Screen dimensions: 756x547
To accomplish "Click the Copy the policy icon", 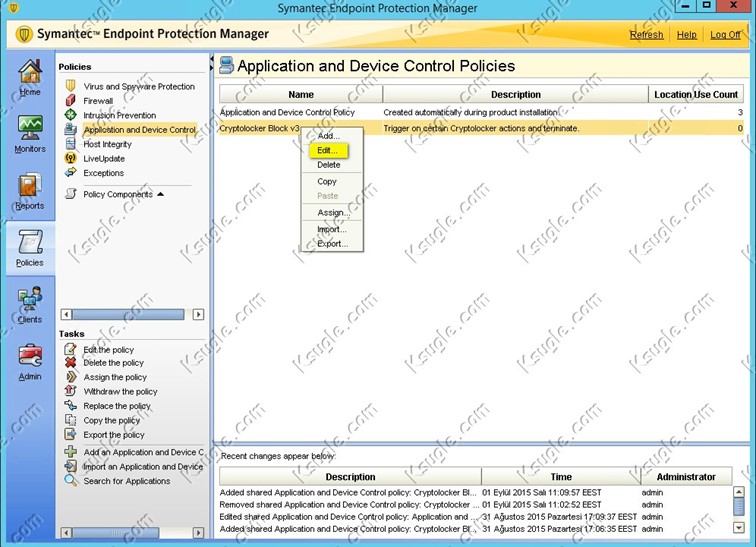I will click(x=70, y=420).
